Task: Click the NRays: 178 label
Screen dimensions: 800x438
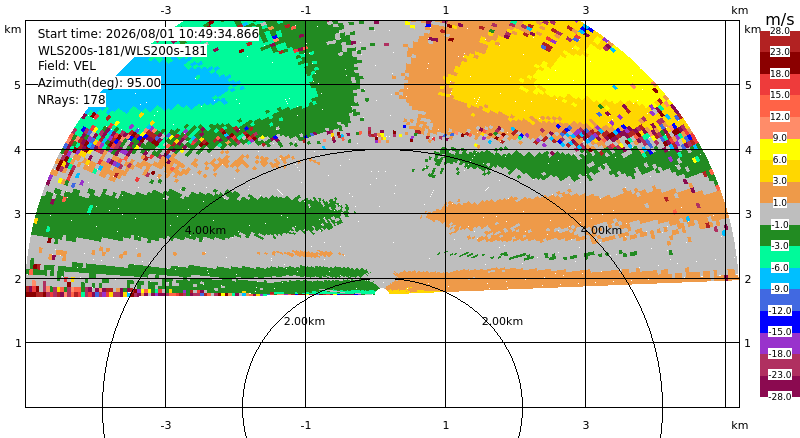Action: [x=71, y=100]
